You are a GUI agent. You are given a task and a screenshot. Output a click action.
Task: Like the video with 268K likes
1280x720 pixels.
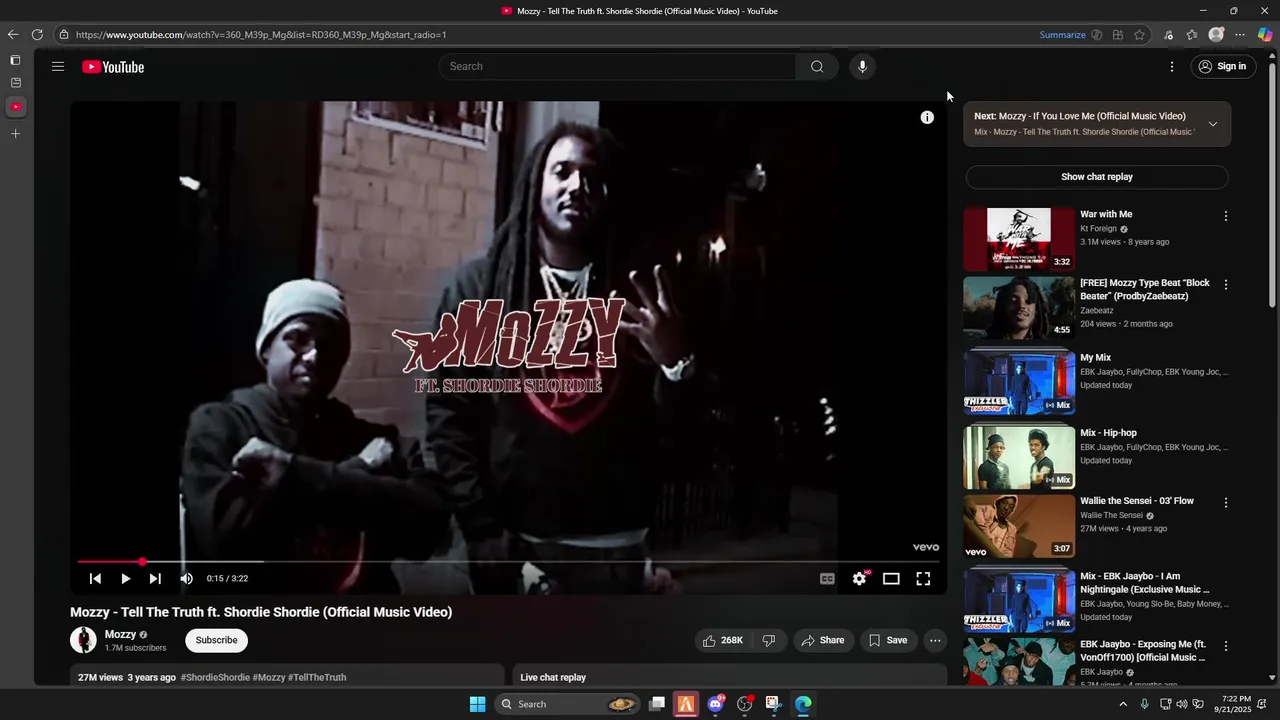(x=722, y=640)
